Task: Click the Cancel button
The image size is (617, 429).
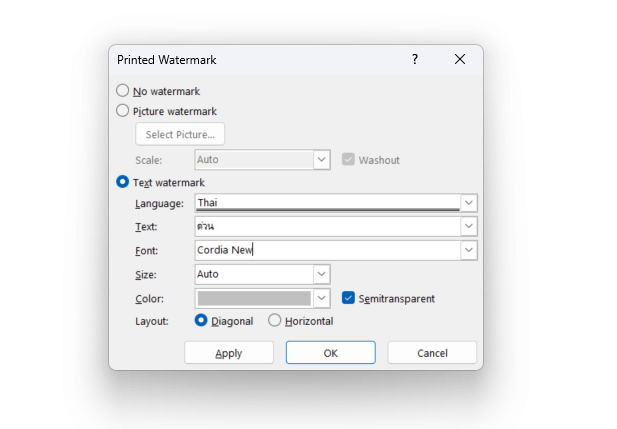Action: pyautogui.click(x=432, y=353)
